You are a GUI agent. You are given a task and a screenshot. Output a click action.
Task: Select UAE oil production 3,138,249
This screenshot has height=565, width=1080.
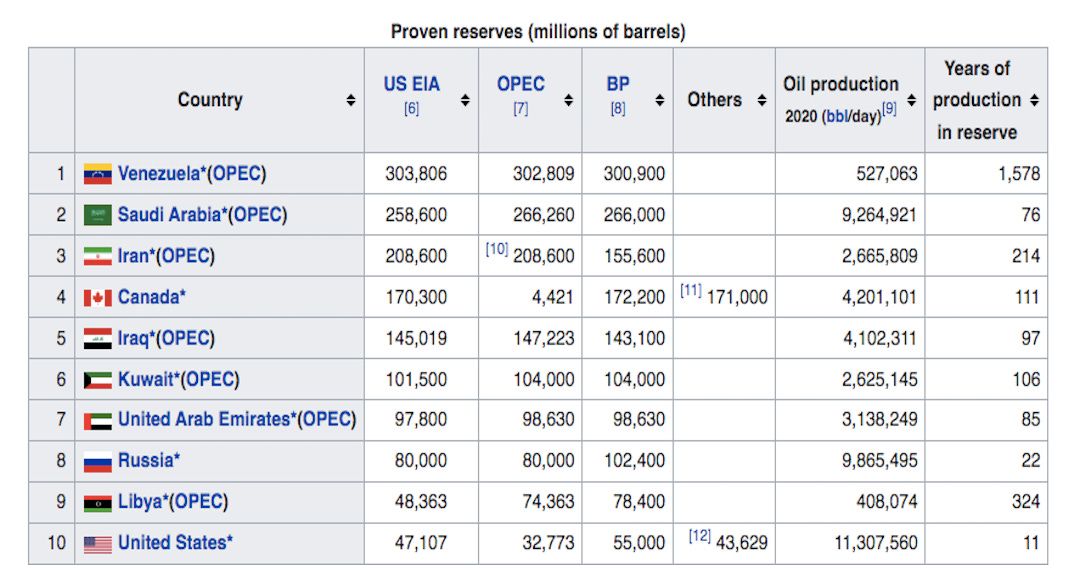tap(880, 420)
